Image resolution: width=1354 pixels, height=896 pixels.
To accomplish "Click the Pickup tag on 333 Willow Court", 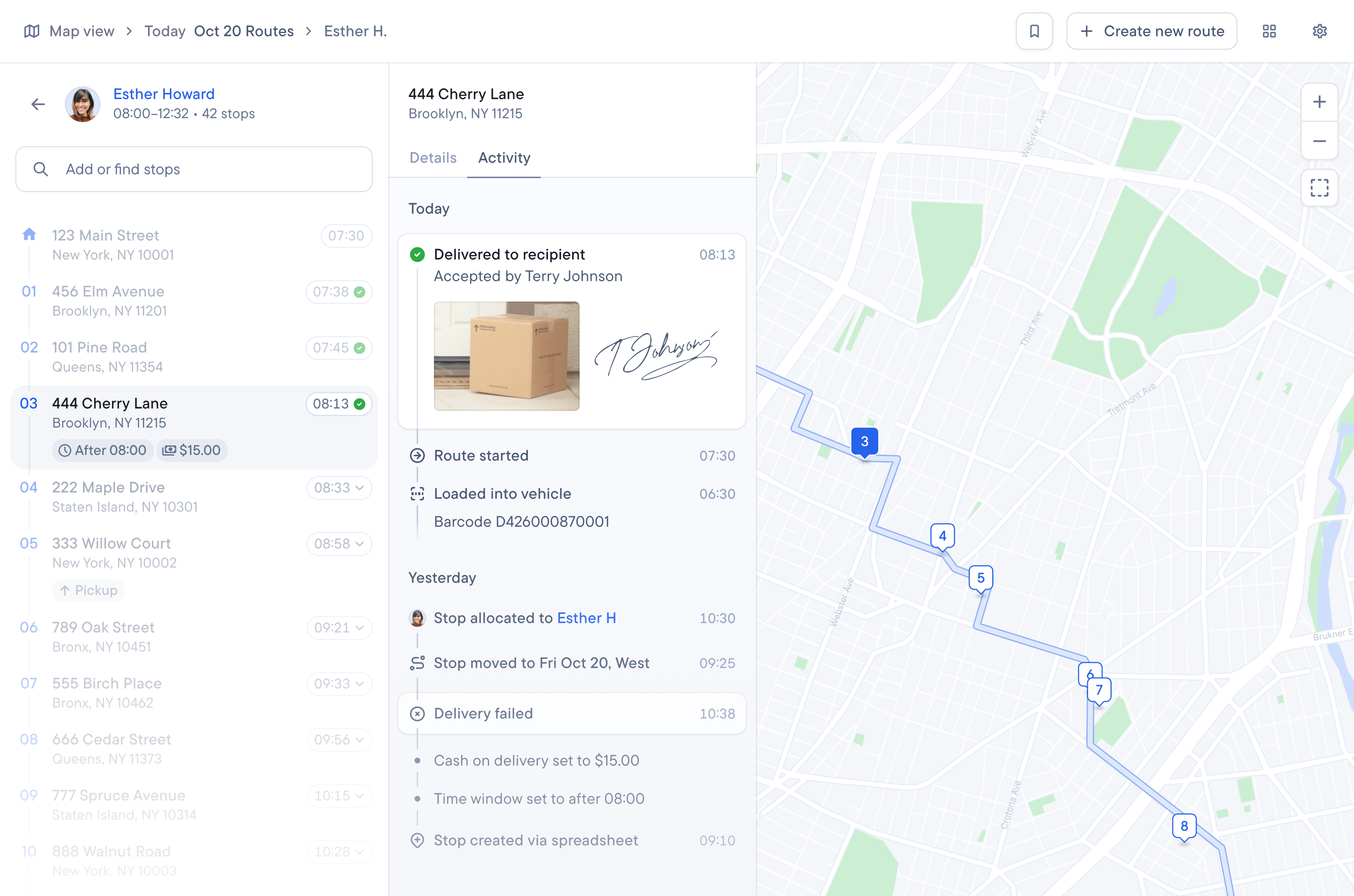I will [89, 590].
